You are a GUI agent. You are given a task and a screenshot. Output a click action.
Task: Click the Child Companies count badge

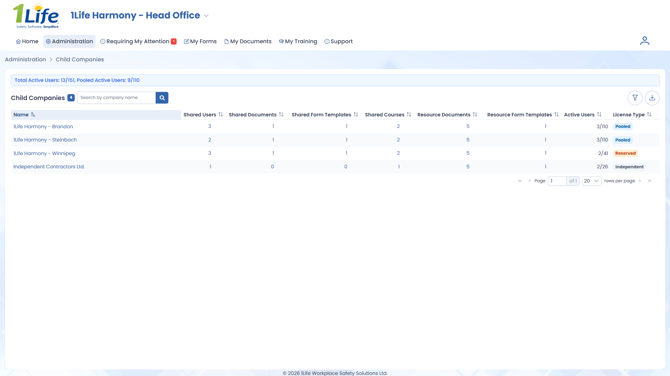[x=71, y=98]
